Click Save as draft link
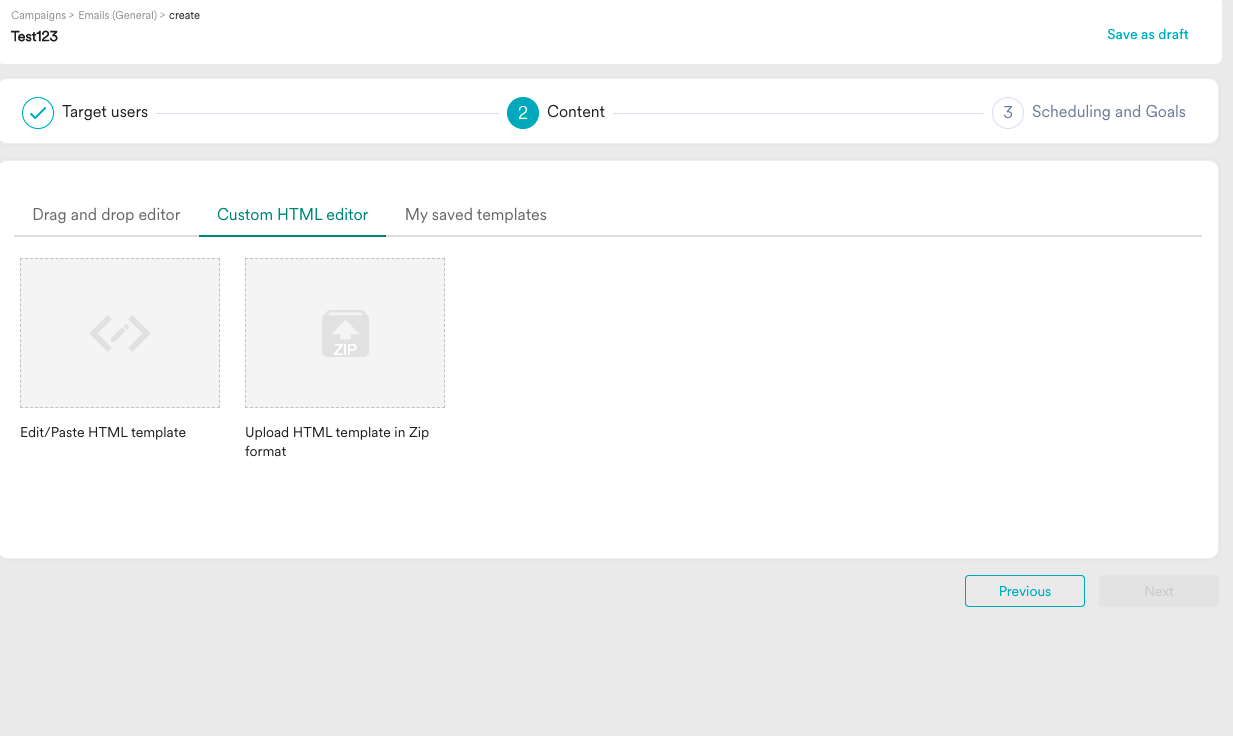 1148,35
